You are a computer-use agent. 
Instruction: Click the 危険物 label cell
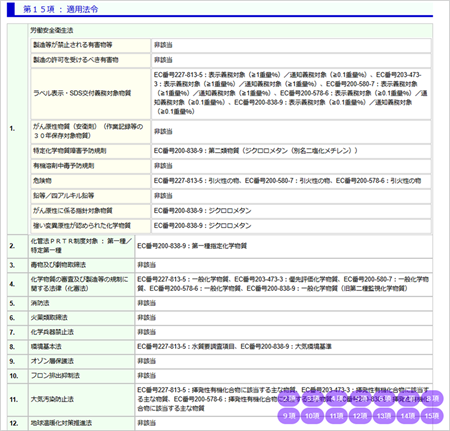coord(91,181)
